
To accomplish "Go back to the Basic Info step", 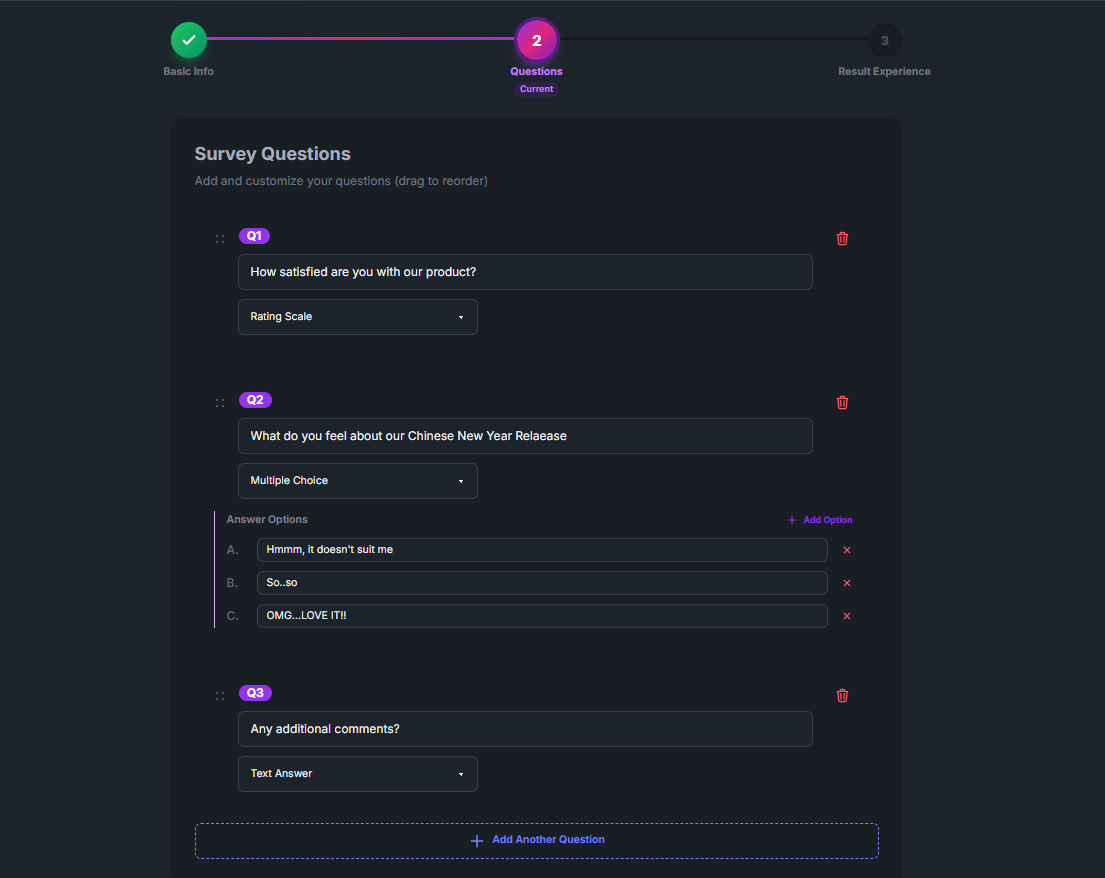I will point(188,41).
